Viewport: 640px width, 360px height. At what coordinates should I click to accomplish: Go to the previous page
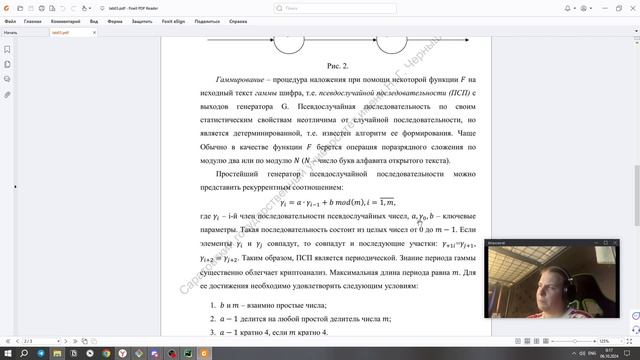[17, 341]
